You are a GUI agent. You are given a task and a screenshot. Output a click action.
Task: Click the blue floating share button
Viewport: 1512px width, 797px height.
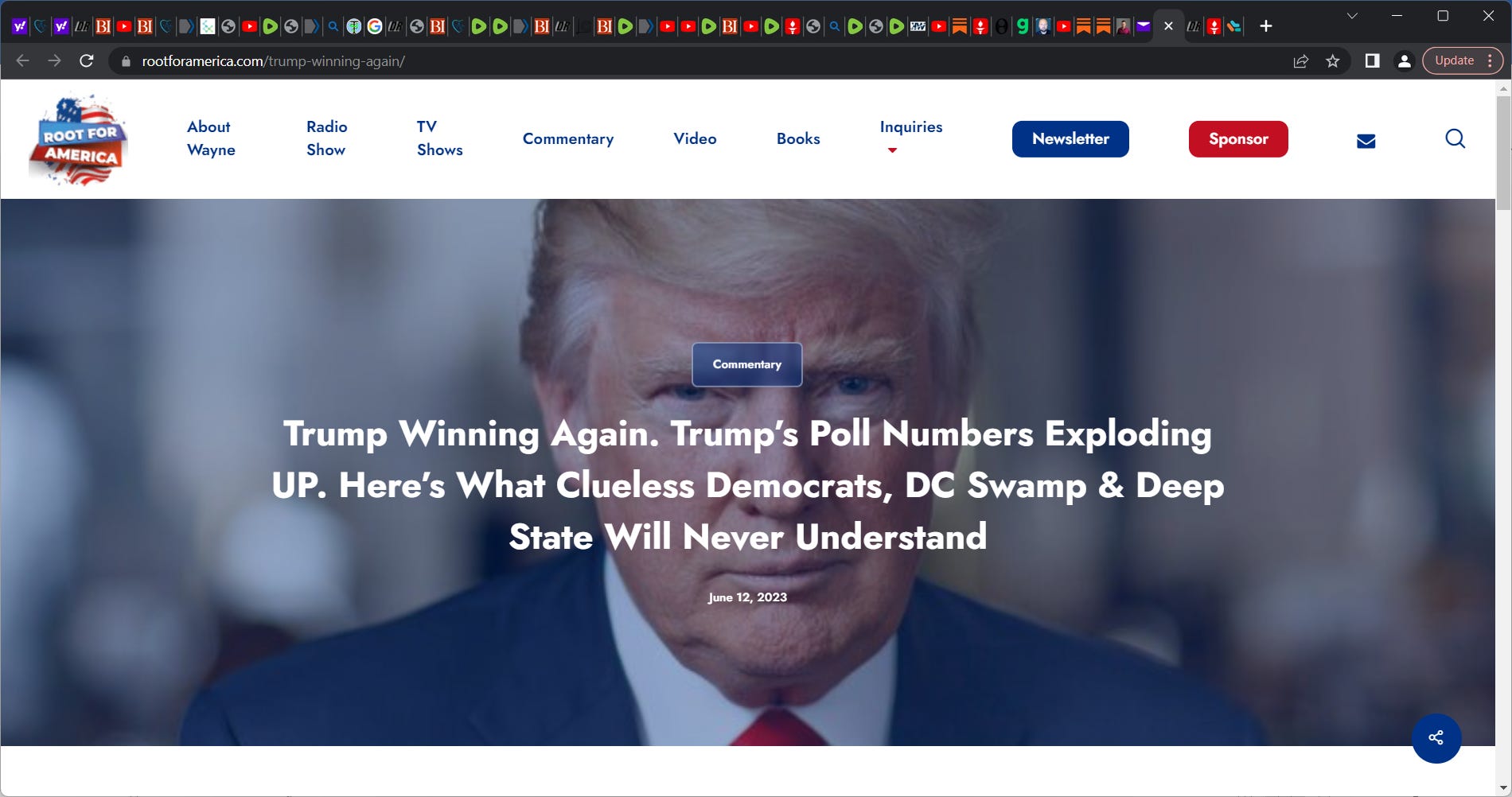click(1436, 737)
